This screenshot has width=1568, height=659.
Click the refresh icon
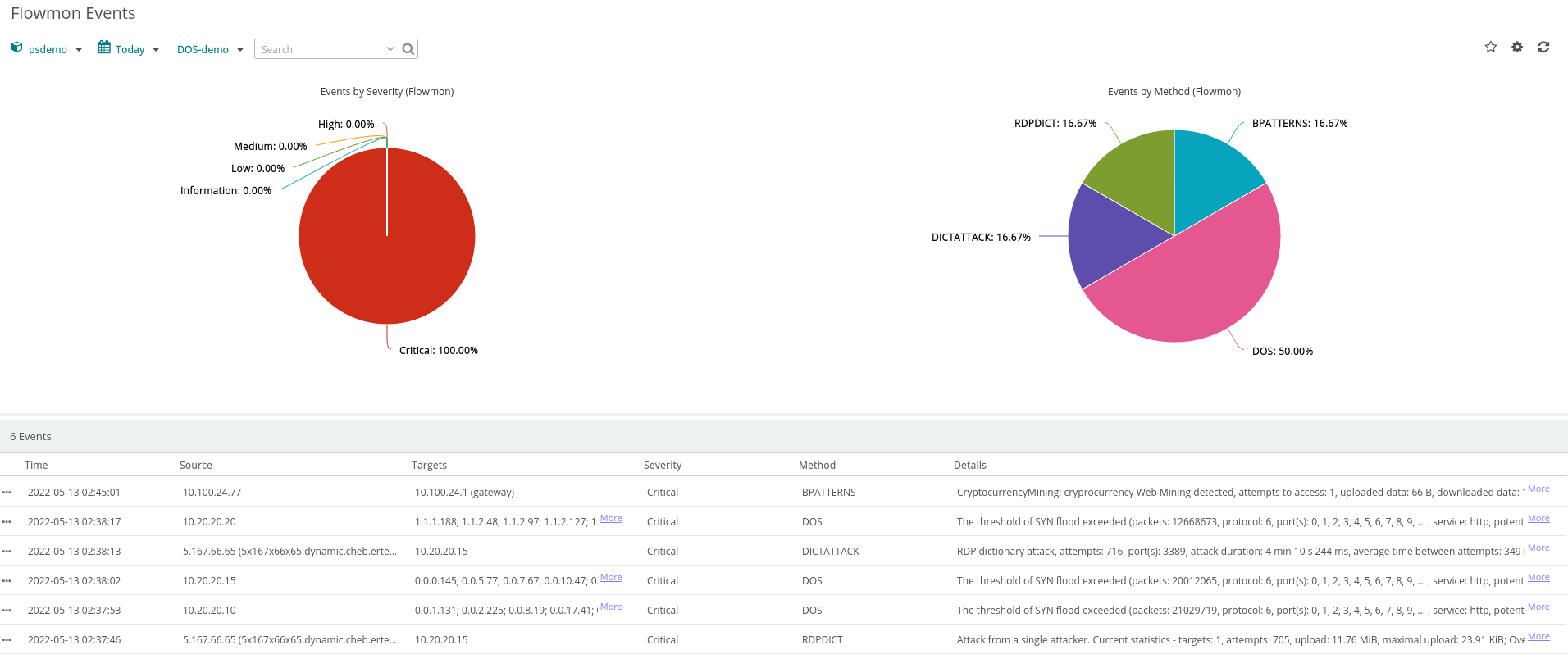[1543, 48]
